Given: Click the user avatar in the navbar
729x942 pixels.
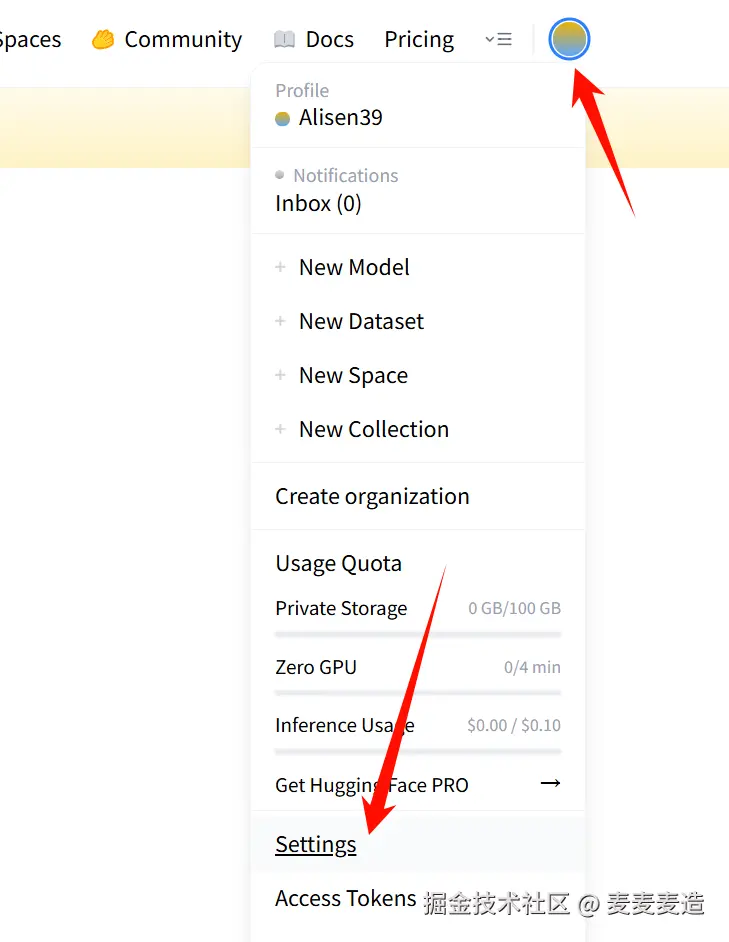Looking at the screenshot, I should pyautogui.click(x=569, y=40).
